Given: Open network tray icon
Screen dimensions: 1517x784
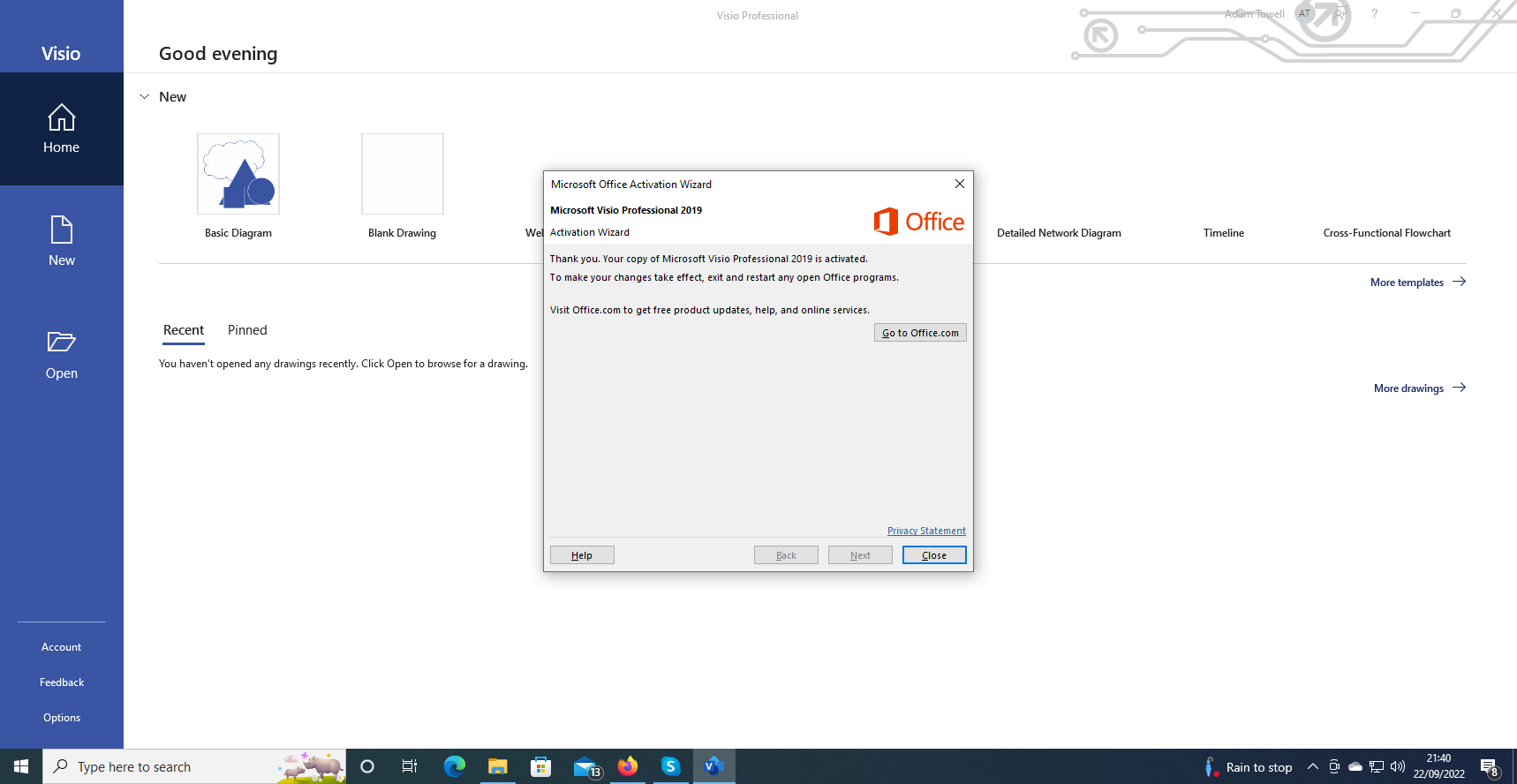Looking at the screenshot, I should tap(1377, 766).
